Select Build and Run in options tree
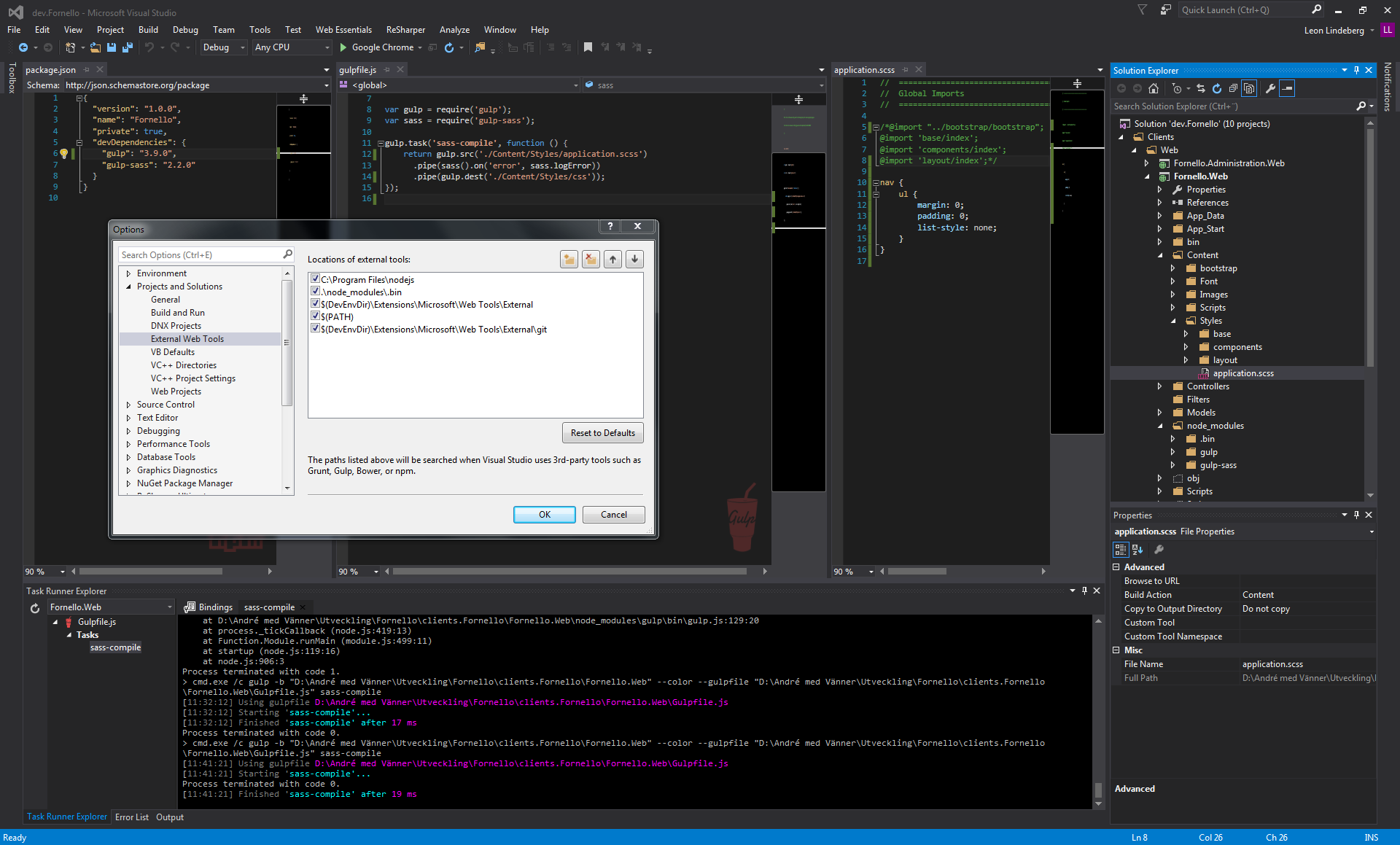 pyautogui.click(x=178, y=313)
